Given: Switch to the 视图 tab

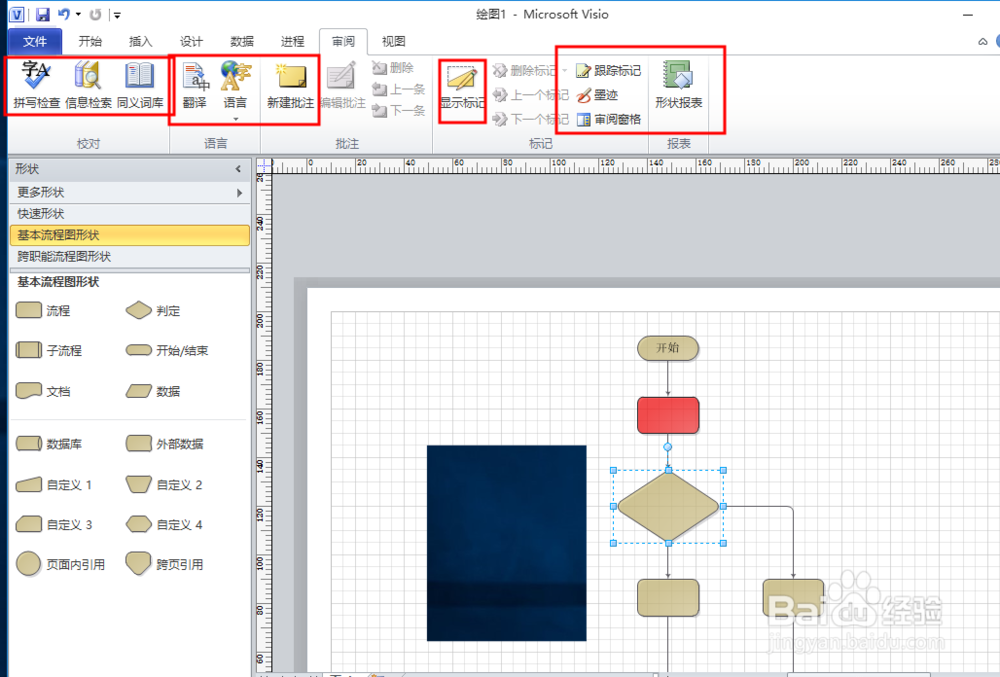Looking at the screenshot, I should 393,41.
